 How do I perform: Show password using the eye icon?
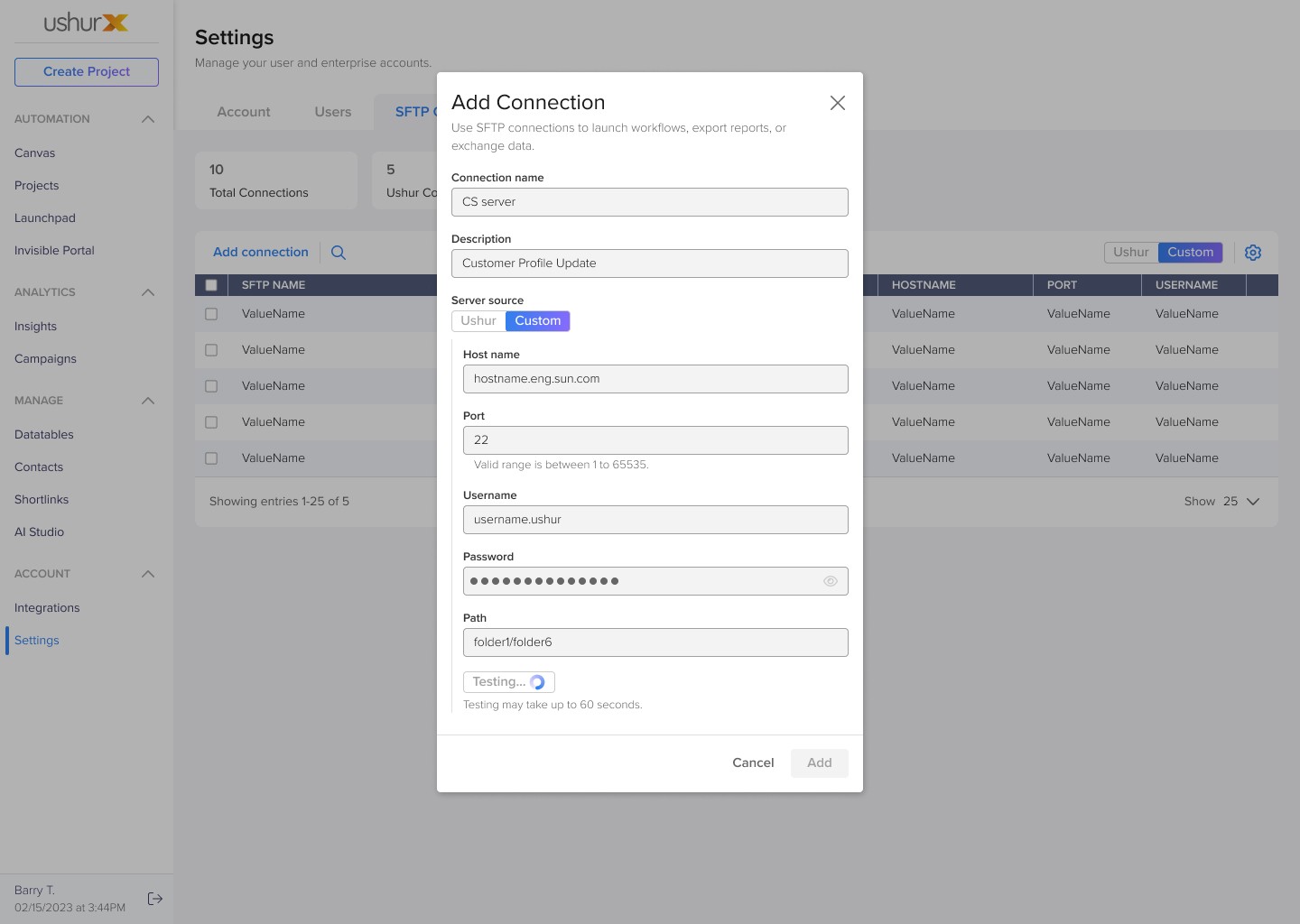(x=831, y=581)
